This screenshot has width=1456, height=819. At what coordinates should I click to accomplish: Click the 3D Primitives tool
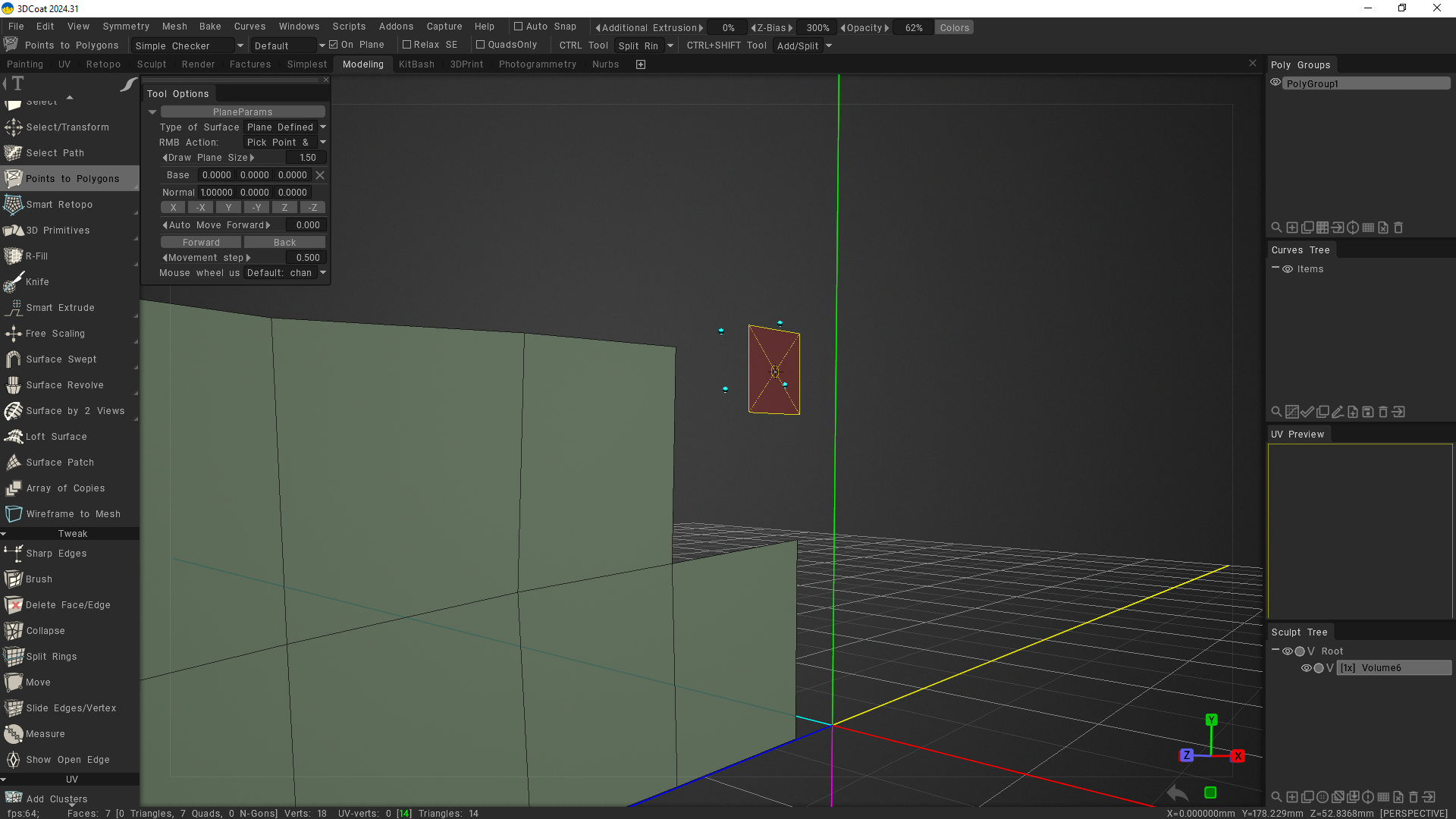[58, 231]
